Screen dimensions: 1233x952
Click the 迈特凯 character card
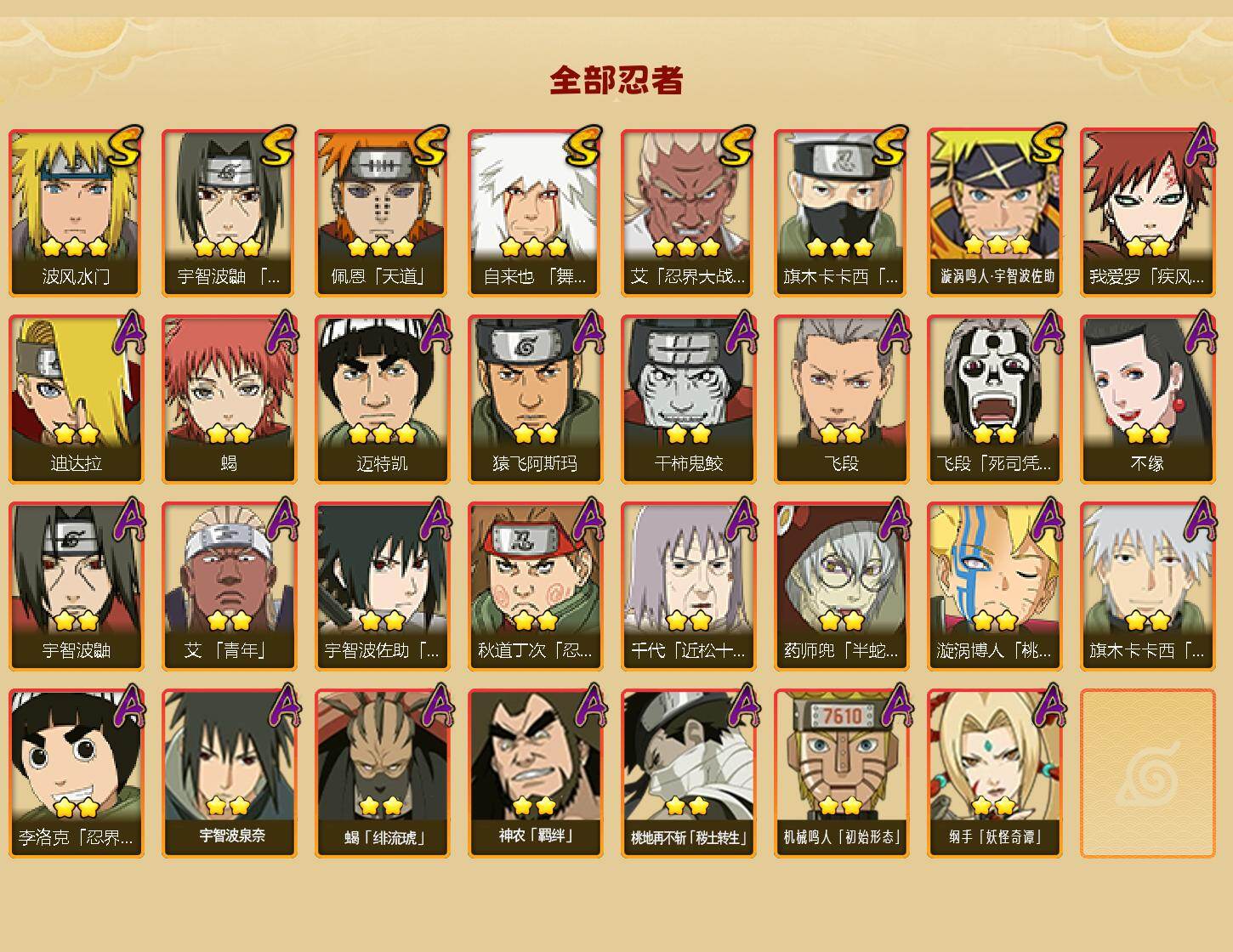click(383, 399)
